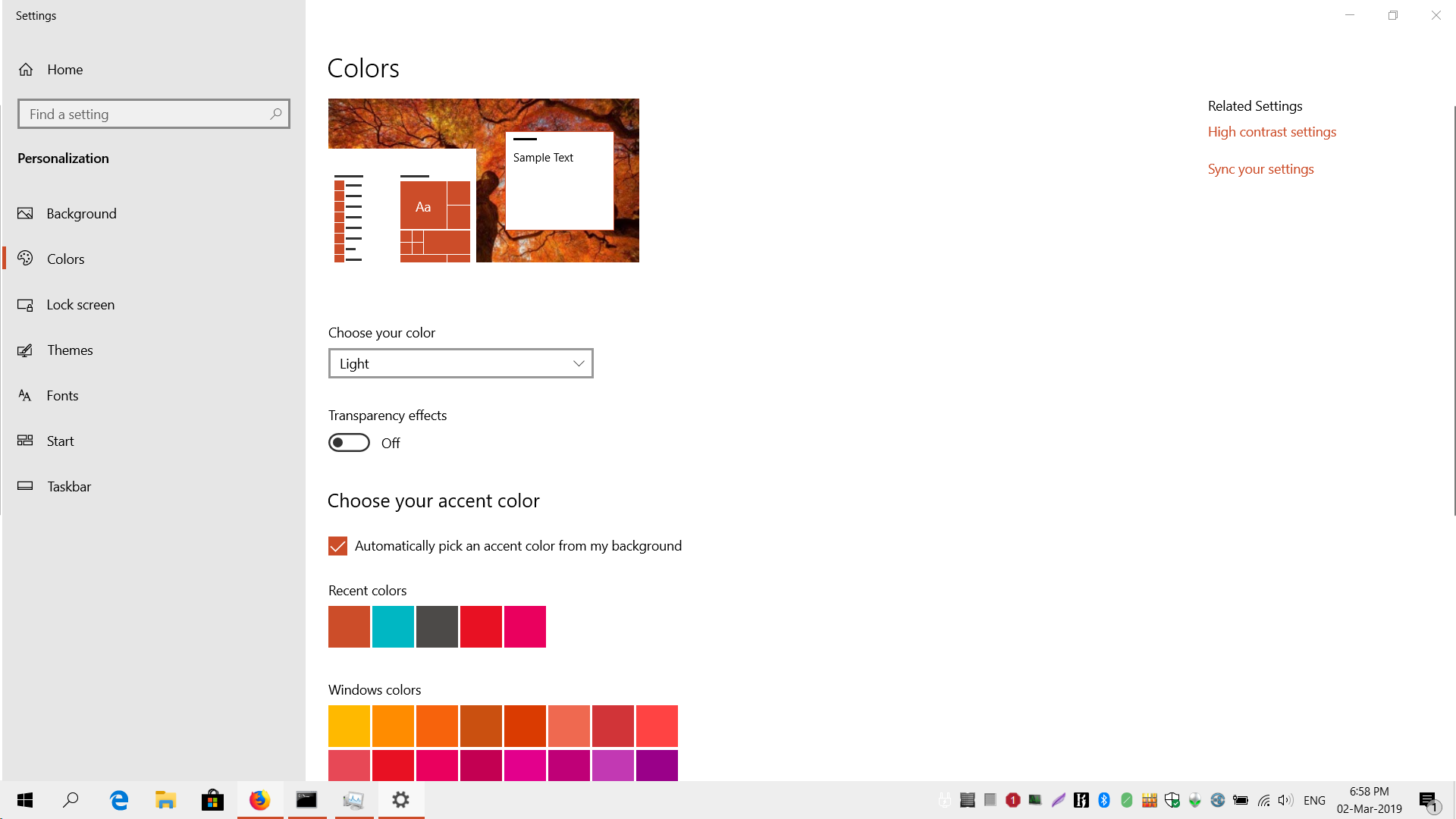The image size is (1456, 819).
Task: Open Firefox from the taskbar
Action: click(260, 800)
